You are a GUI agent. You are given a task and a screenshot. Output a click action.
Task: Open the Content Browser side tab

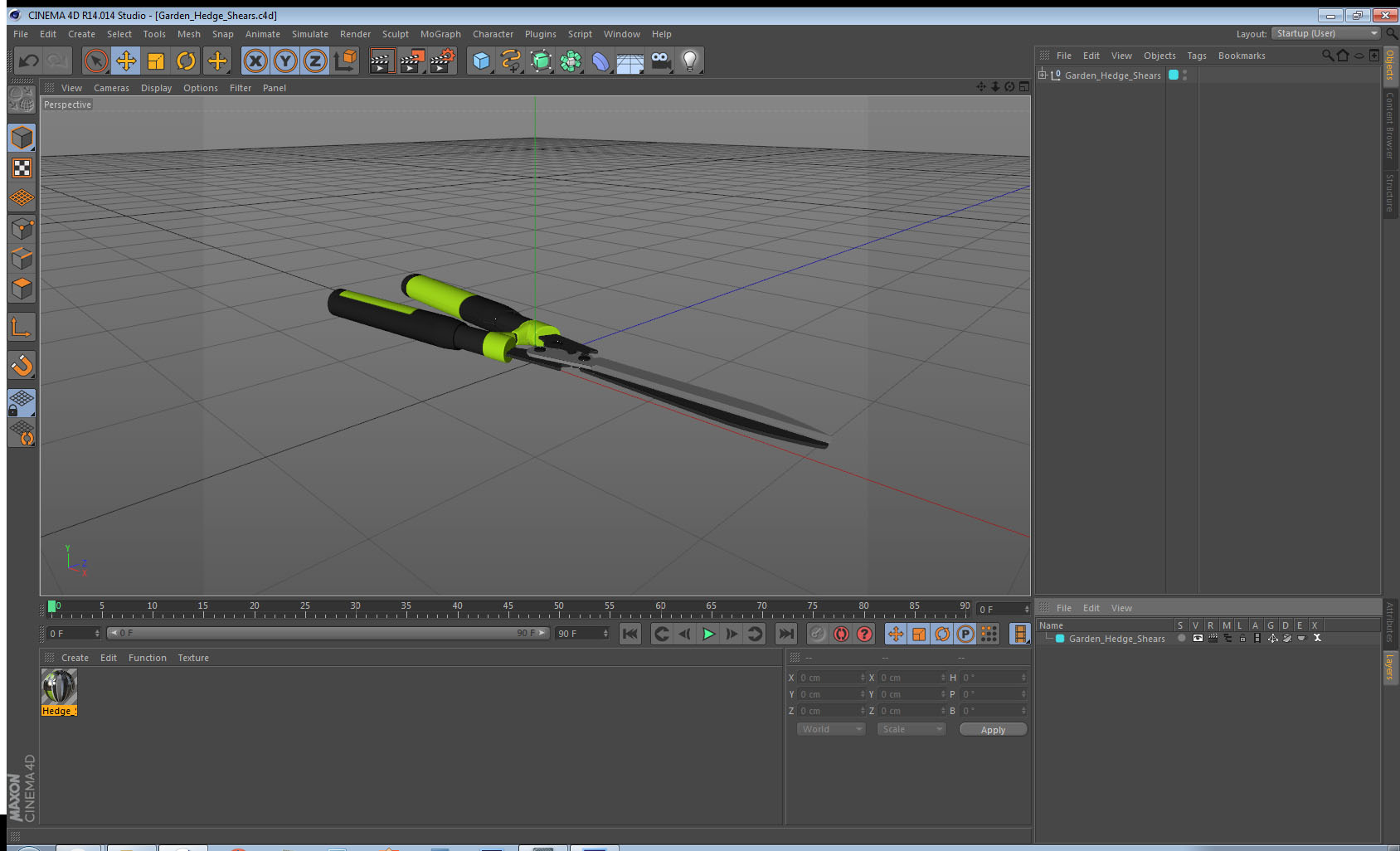(1390, 125)
